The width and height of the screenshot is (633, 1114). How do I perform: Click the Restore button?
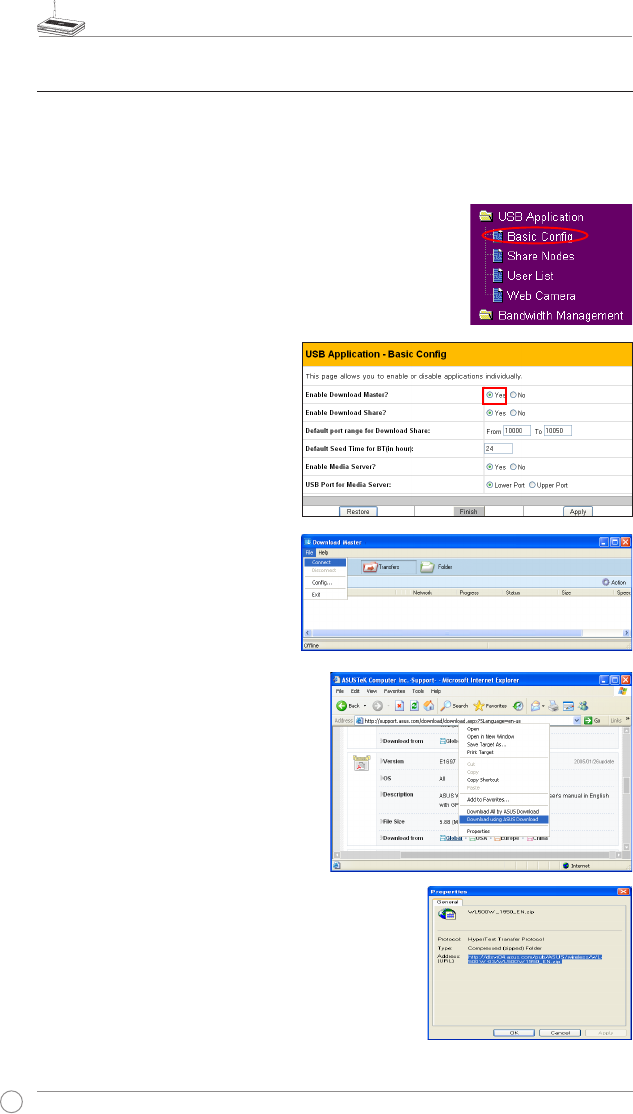[x=357, y=511]
